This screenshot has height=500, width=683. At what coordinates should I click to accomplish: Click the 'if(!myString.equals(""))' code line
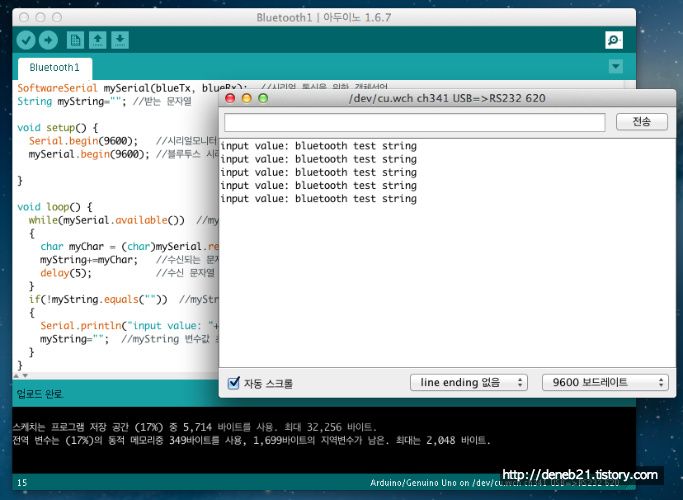(98, 300)
